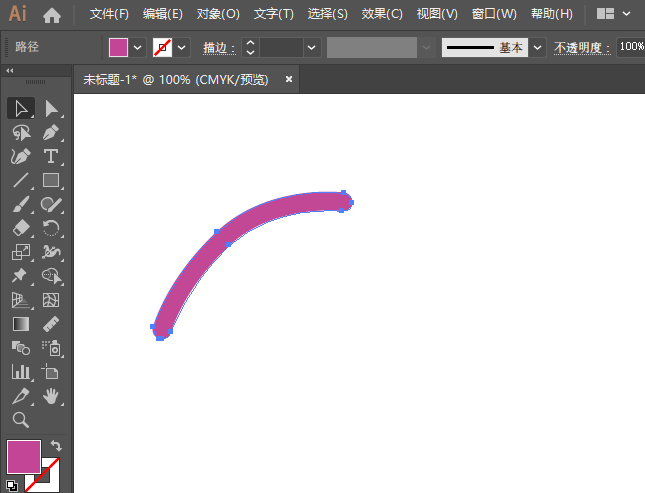
Task: Click the fill color swatch in control bar
Action: click(x=118, y=48)
